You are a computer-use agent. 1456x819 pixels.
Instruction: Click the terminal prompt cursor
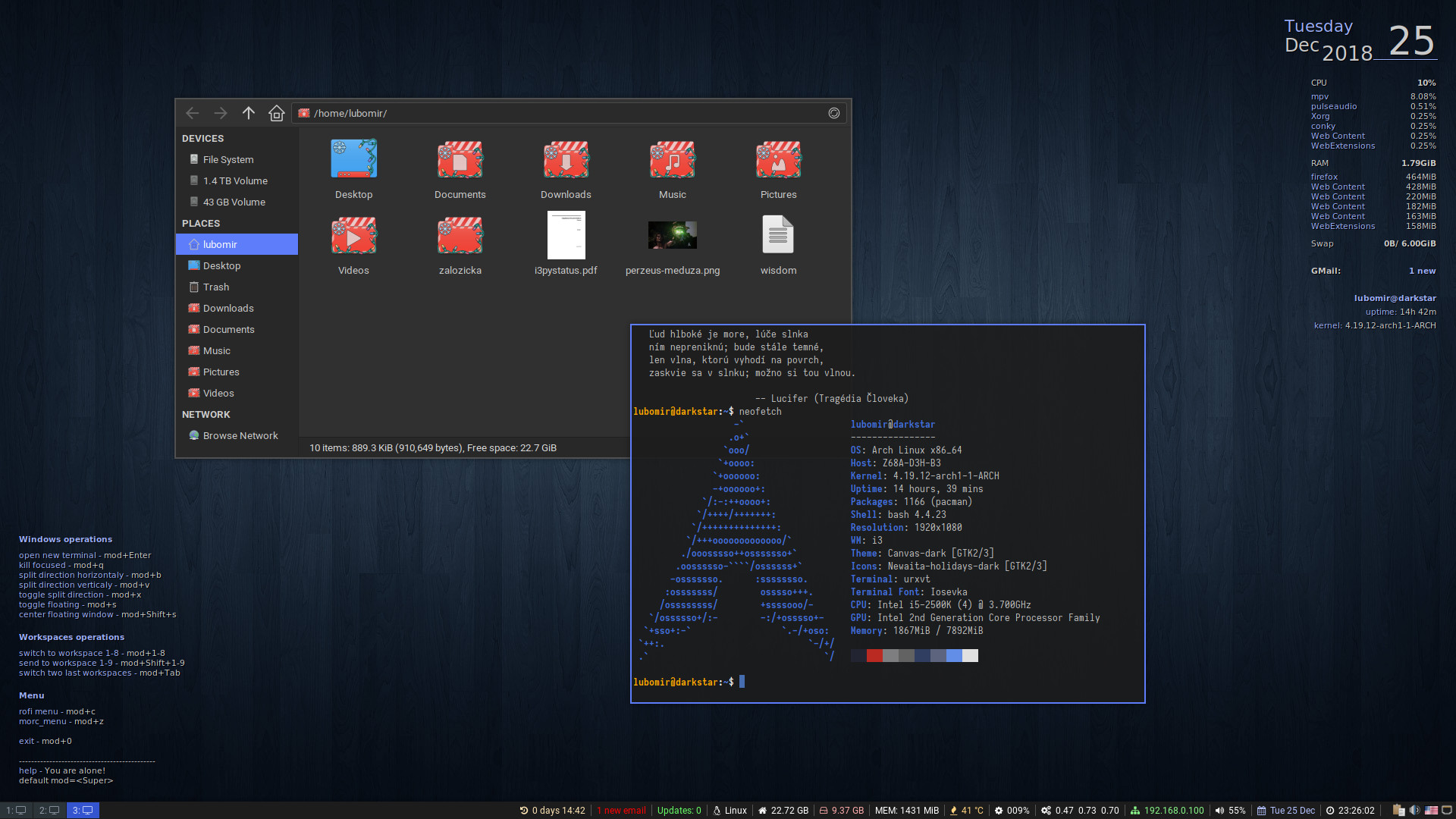tap(742, 682)
